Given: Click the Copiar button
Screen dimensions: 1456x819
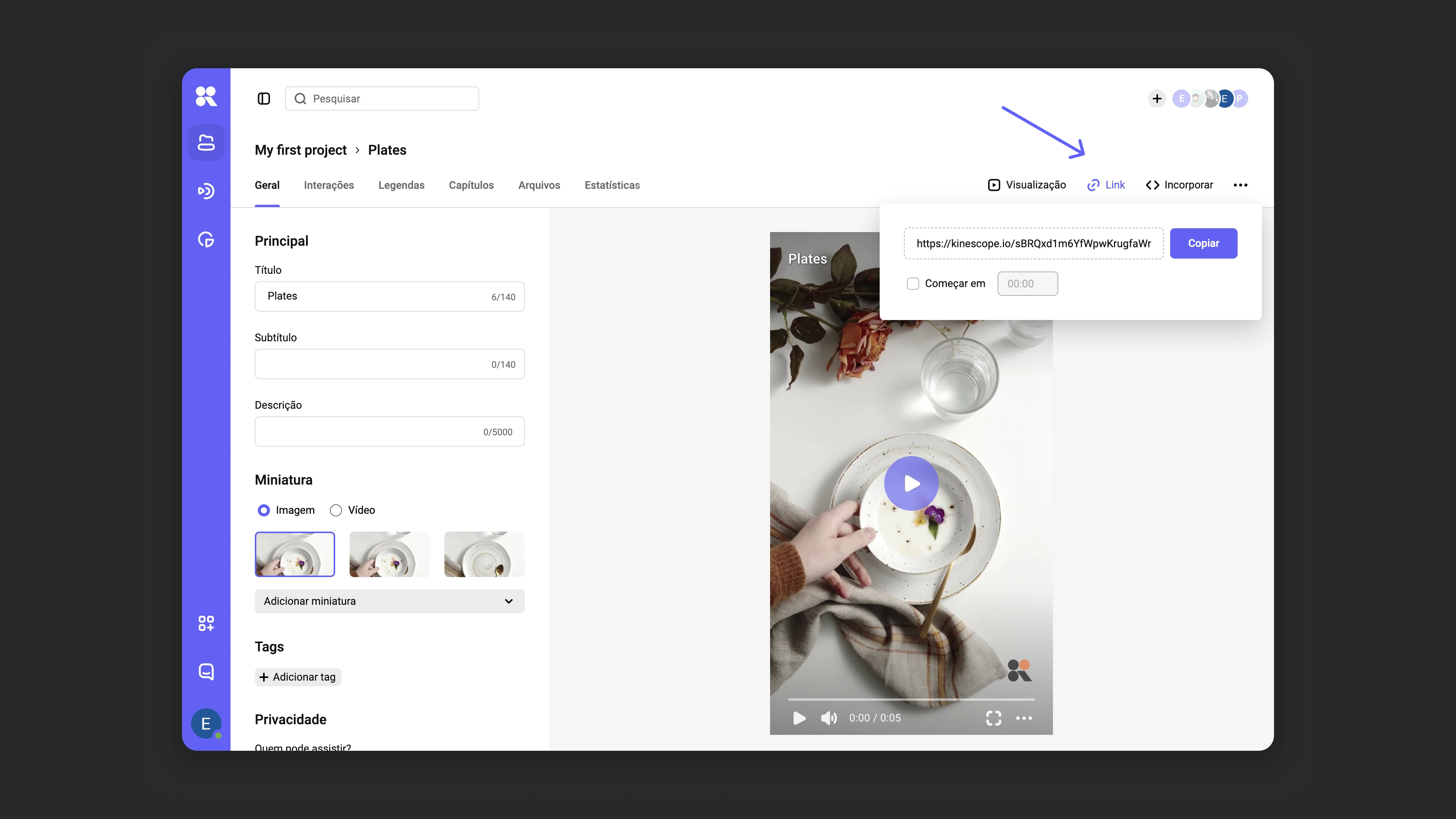Looking at the screenshot, I should (x=1203, y=243).
